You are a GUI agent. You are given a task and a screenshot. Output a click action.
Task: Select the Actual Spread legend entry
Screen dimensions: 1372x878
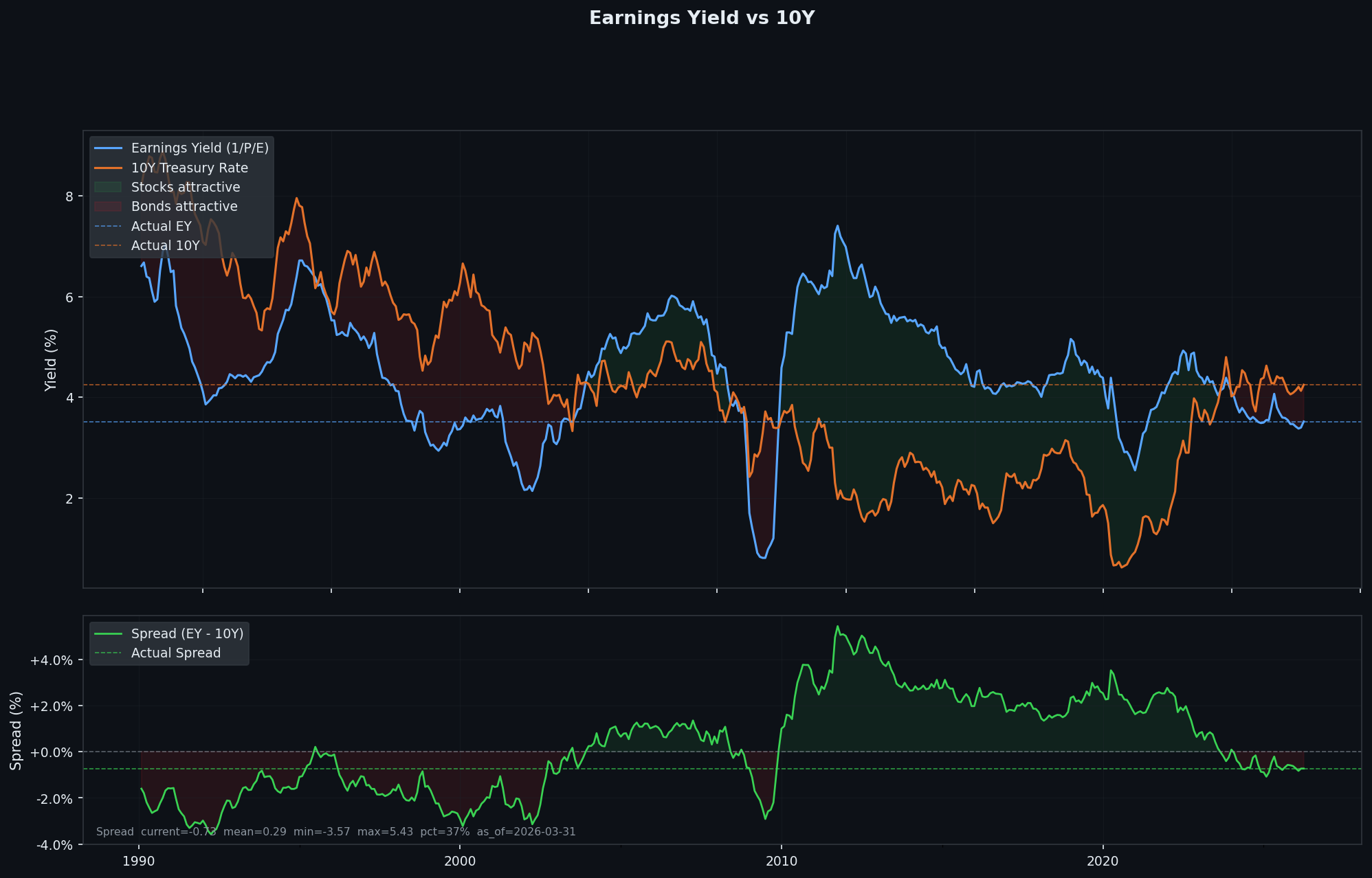(175, 653)
